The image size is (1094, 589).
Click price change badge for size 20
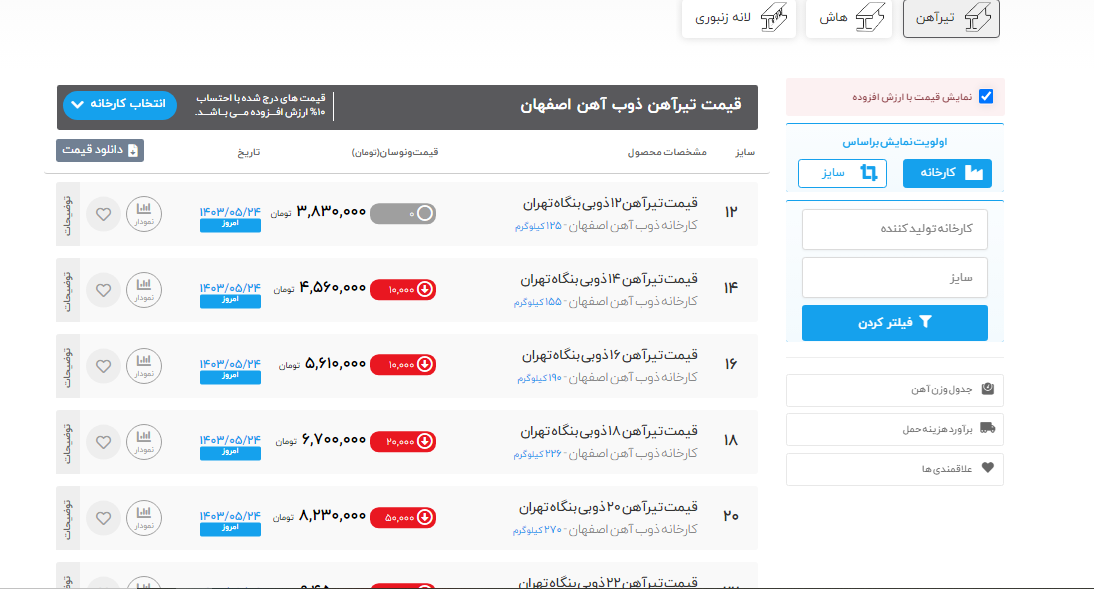point(403,518)
